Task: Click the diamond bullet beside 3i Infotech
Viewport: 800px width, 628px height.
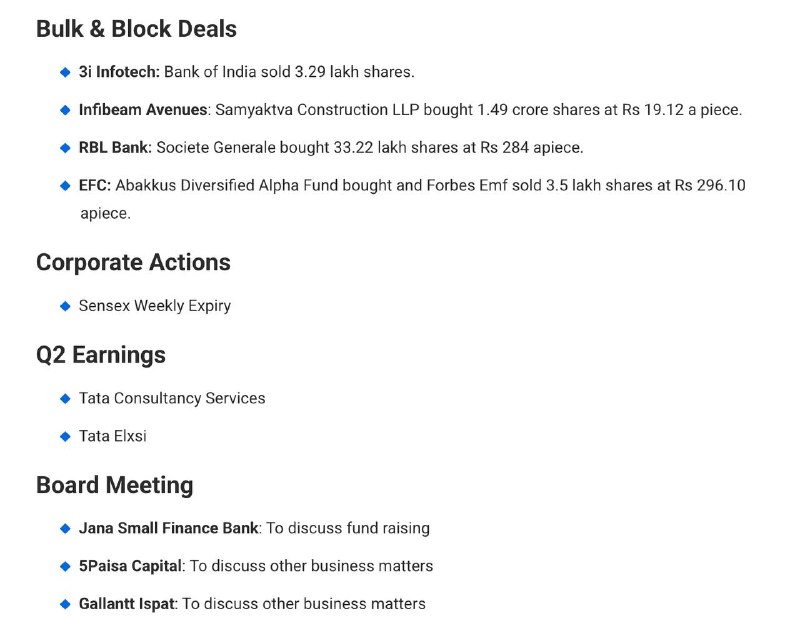Action: (x=65, y=72)
